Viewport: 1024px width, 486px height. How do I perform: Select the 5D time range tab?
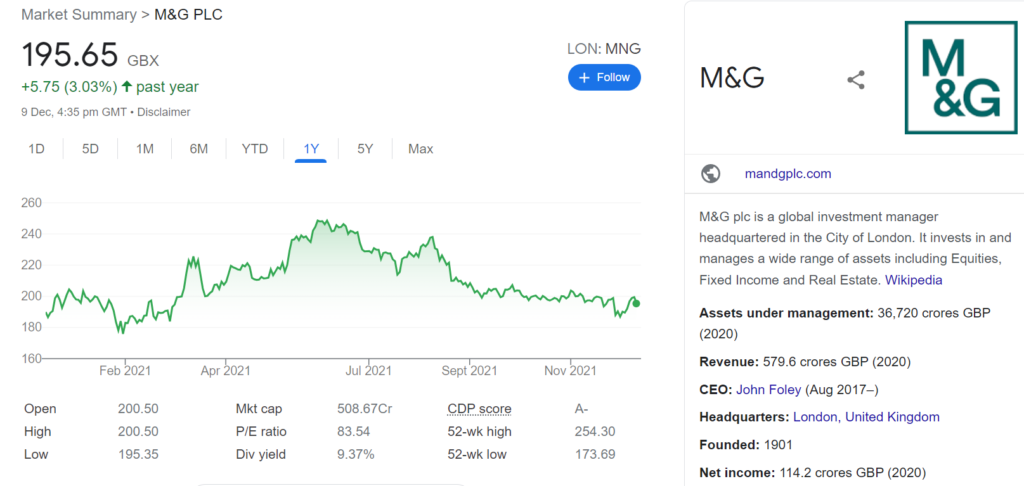click(90, 149)
